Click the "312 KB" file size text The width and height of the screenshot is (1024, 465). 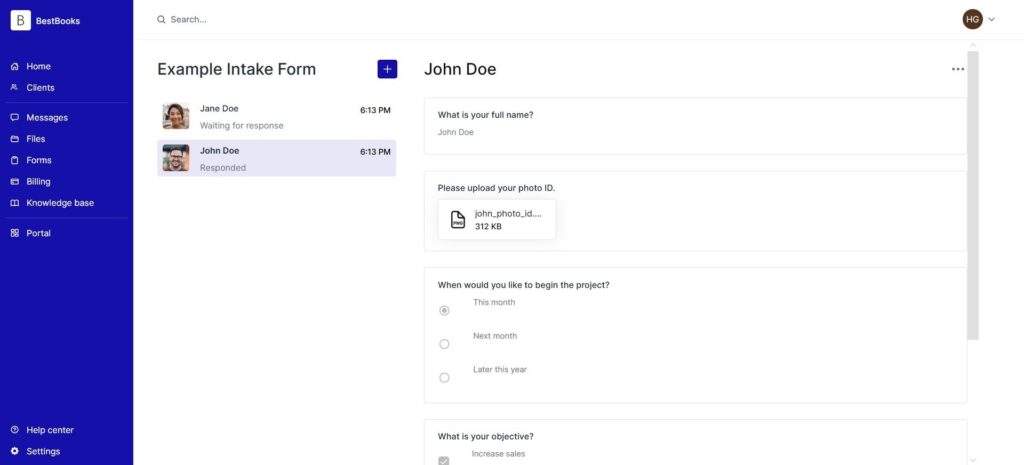(x=488, y=227)
